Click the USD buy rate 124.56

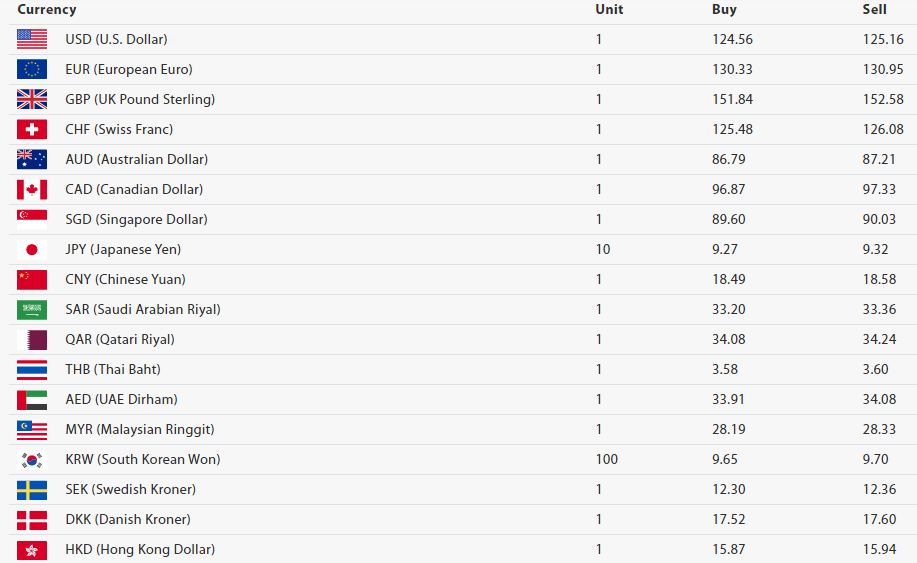733,39
